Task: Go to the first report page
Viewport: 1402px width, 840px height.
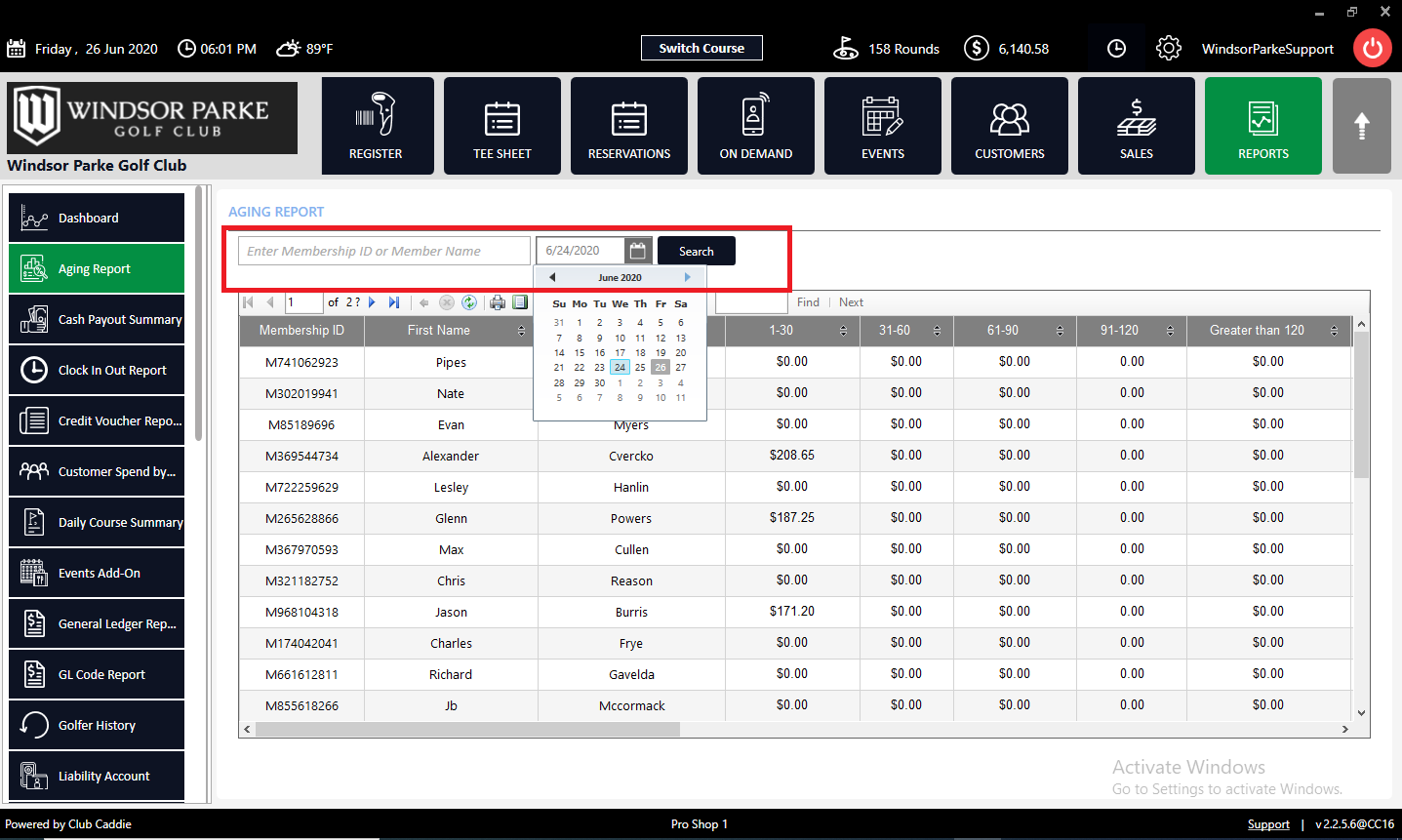Action: (248, 302)
